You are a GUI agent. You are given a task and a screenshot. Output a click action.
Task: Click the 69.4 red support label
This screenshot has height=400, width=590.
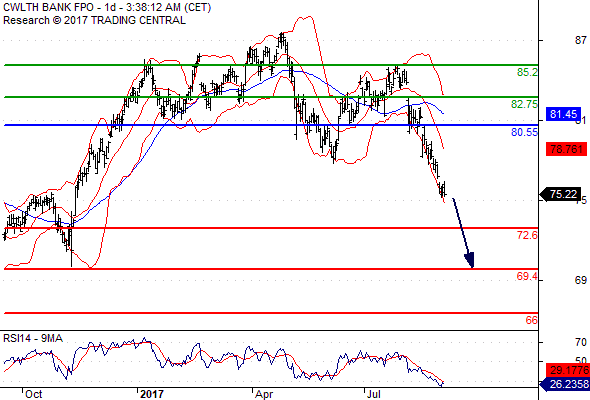(x=527, y=276)
